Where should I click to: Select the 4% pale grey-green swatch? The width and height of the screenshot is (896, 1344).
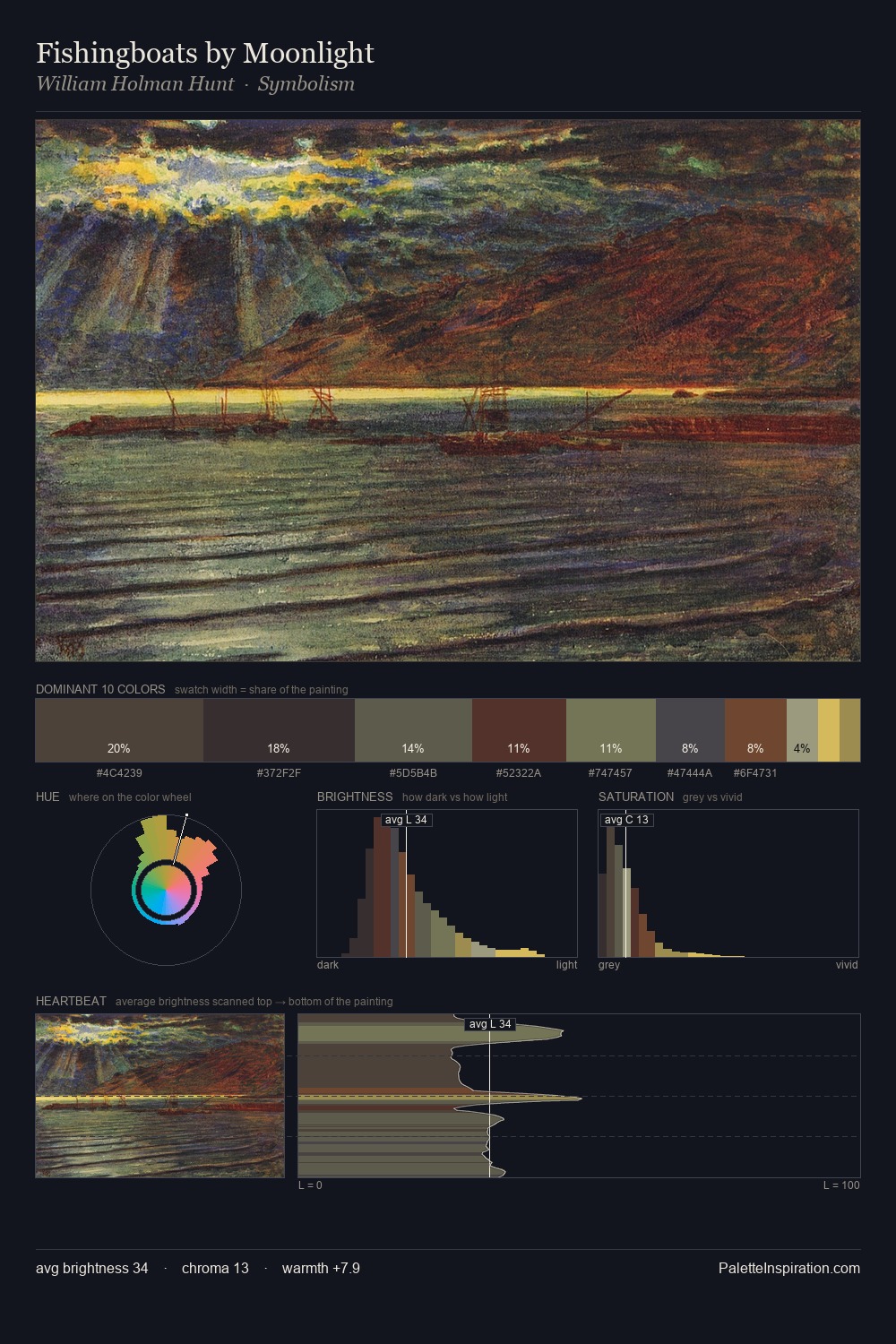point(802,730)
